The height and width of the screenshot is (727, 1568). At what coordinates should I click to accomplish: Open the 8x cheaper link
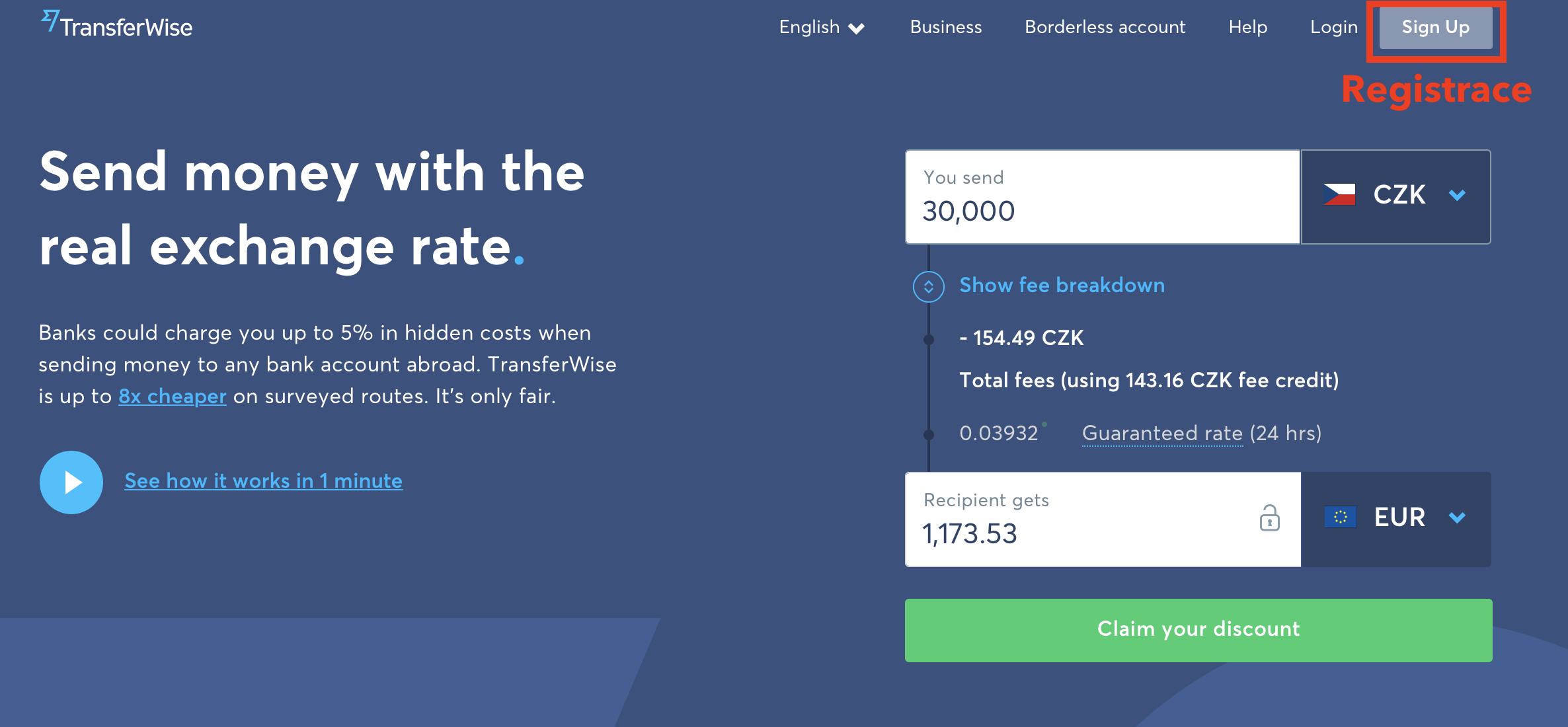point(173,397)
